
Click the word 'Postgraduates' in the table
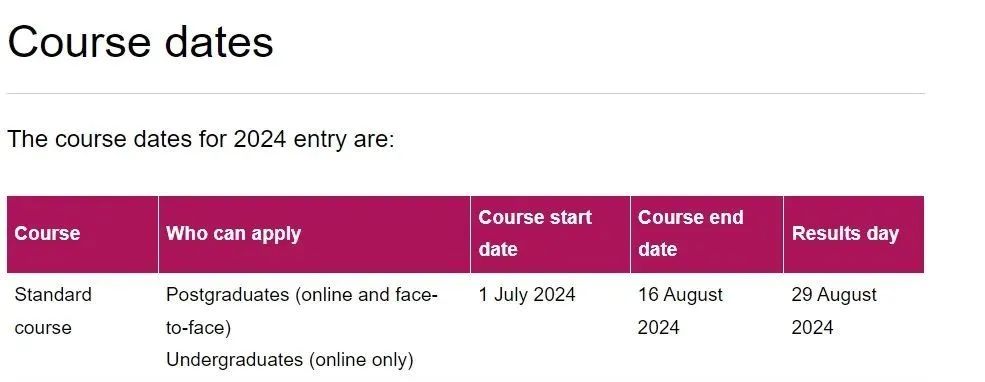[x=226, y=295]
